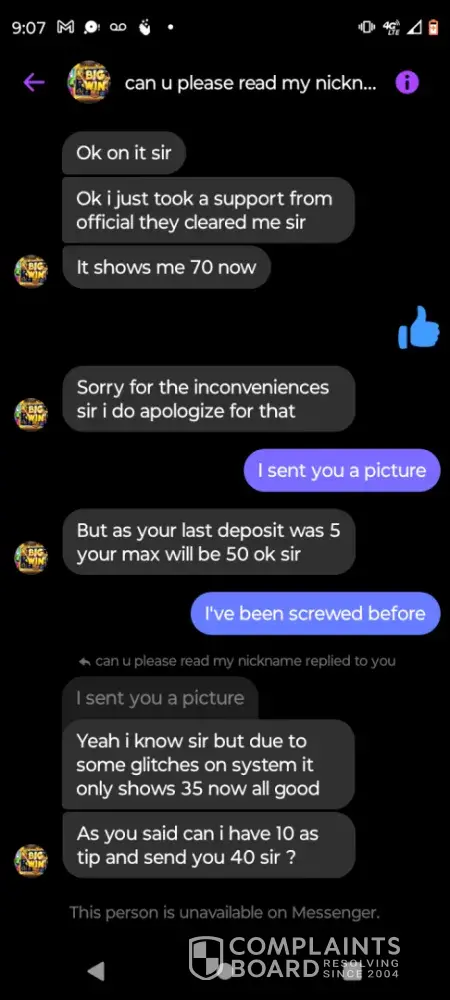Select the blue thumbs-up like sticker

419,327
